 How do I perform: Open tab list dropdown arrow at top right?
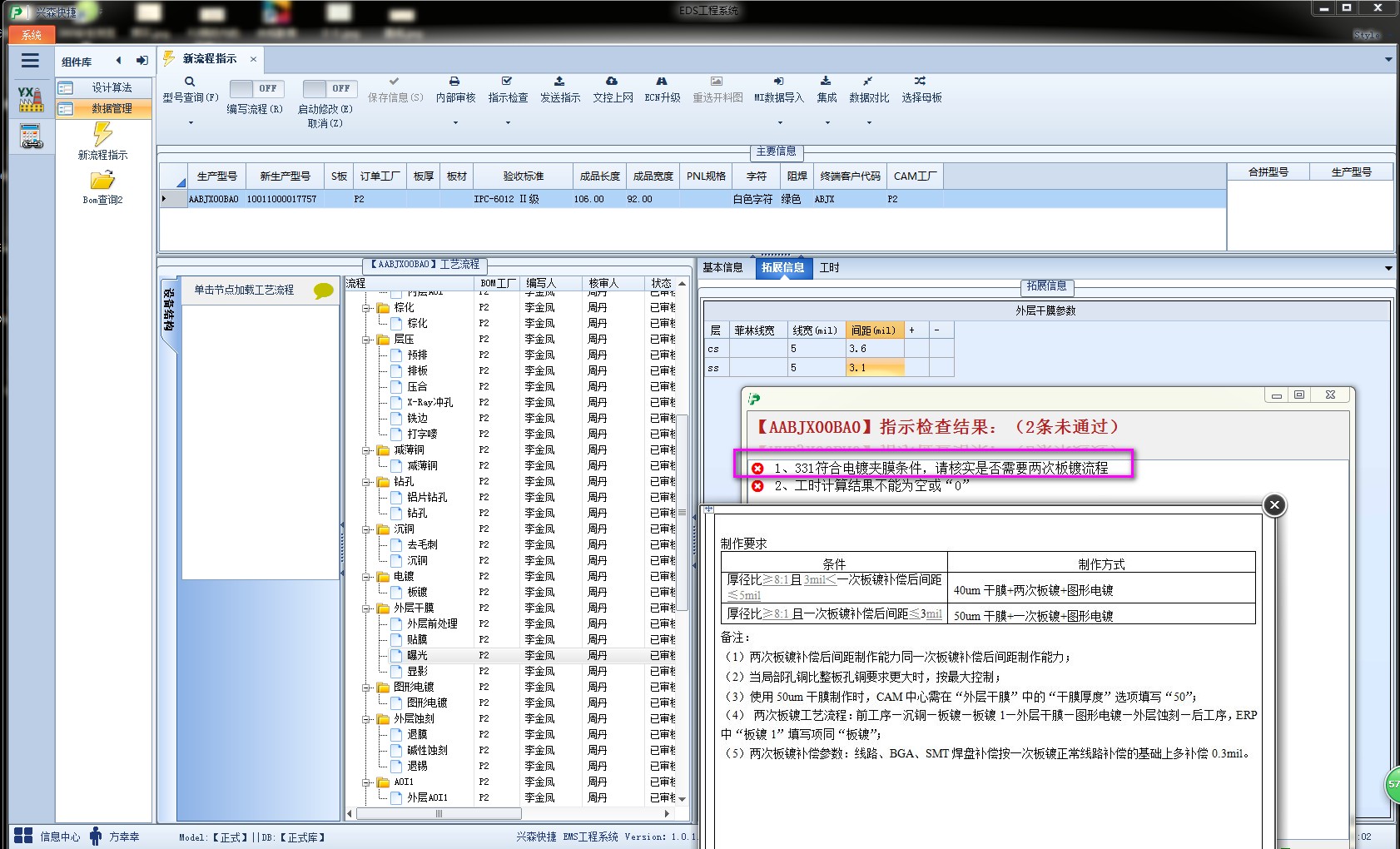click(x=1388, y=59)
